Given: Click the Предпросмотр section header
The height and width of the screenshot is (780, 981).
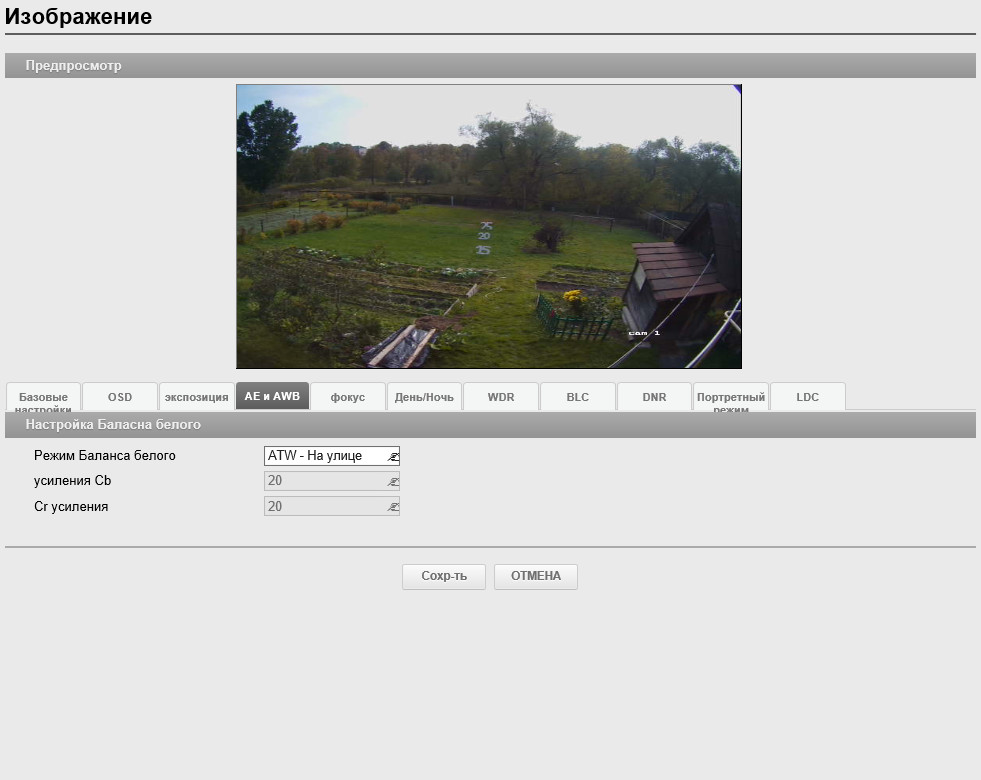Looking at the screenshot, I should point(490,66).
